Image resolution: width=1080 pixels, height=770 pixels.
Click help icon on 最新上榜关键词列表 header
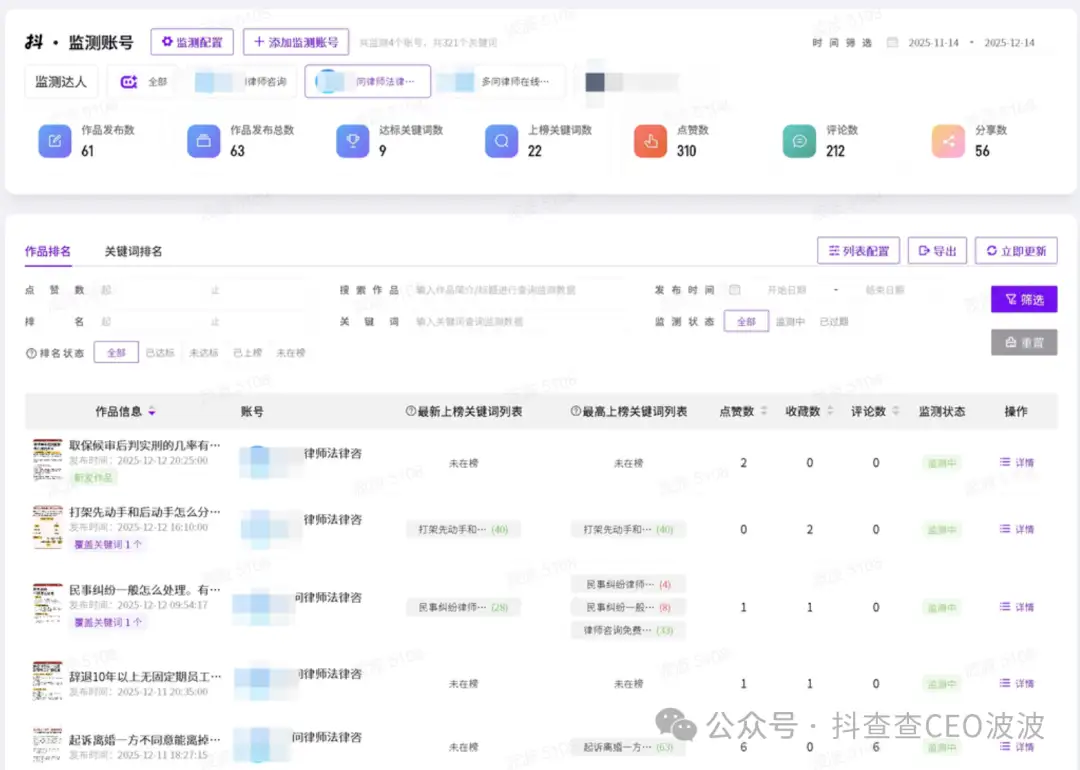point(411,411)
